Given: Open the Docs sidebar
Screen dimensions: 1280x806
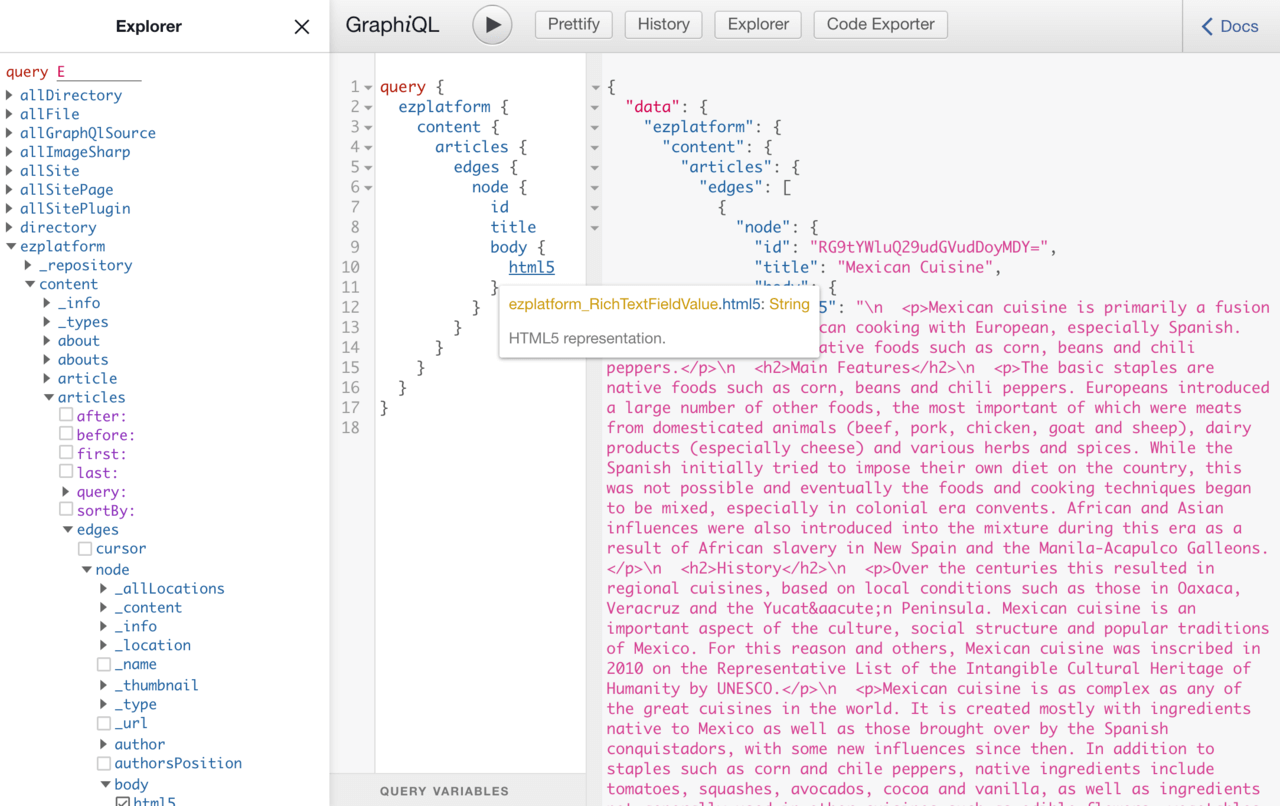Looking at the screenshot, I should [1230, 26].
